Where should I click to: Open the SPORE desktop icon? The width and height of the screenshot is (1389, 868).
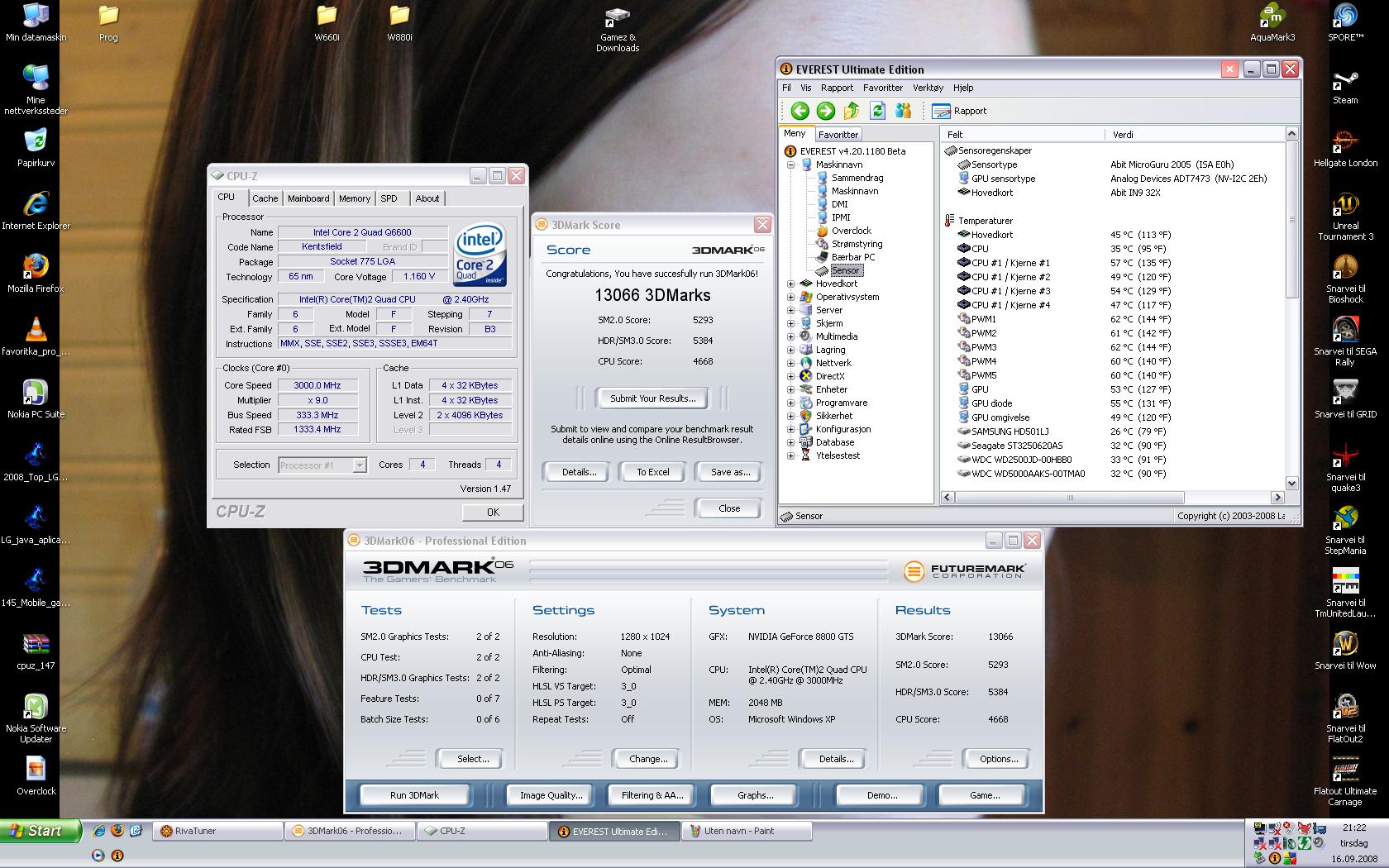point(1345,22)
